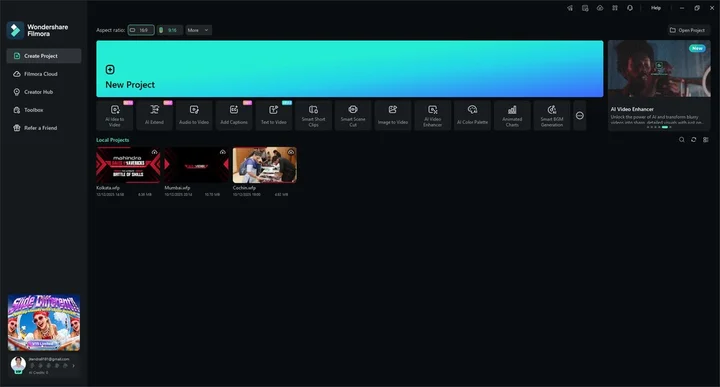Expand the More aspect ratio dropdown
This screenshot has width=720, height=387.
[x=198, y=30]
